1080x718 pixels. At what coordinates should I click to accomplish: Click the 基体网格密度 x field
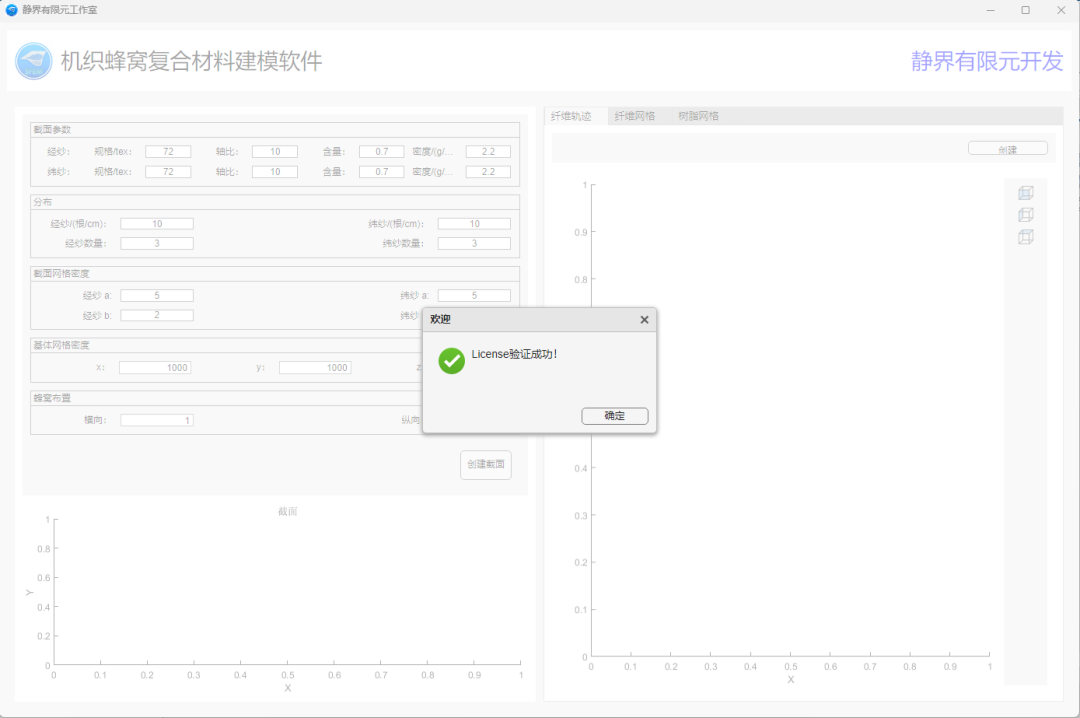tap(155, 368)
